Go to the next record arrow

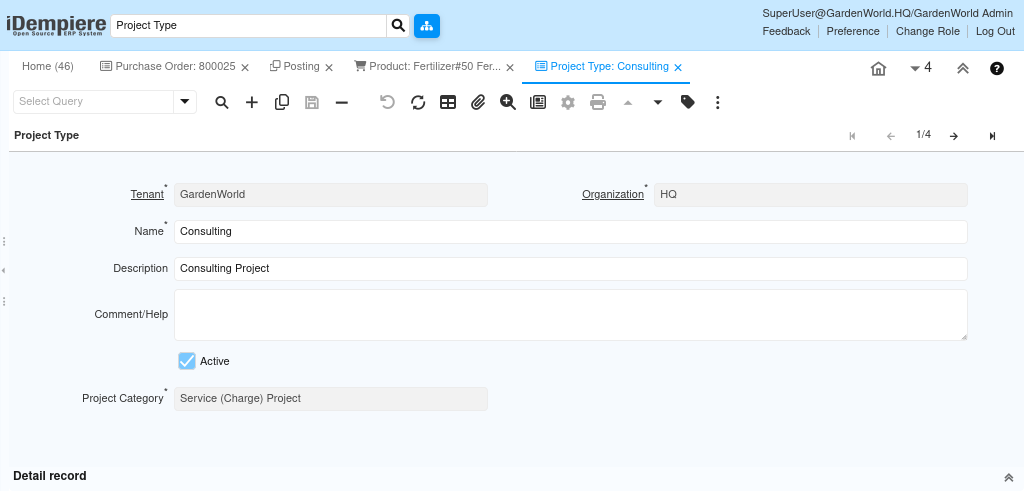tap(954, 136)
